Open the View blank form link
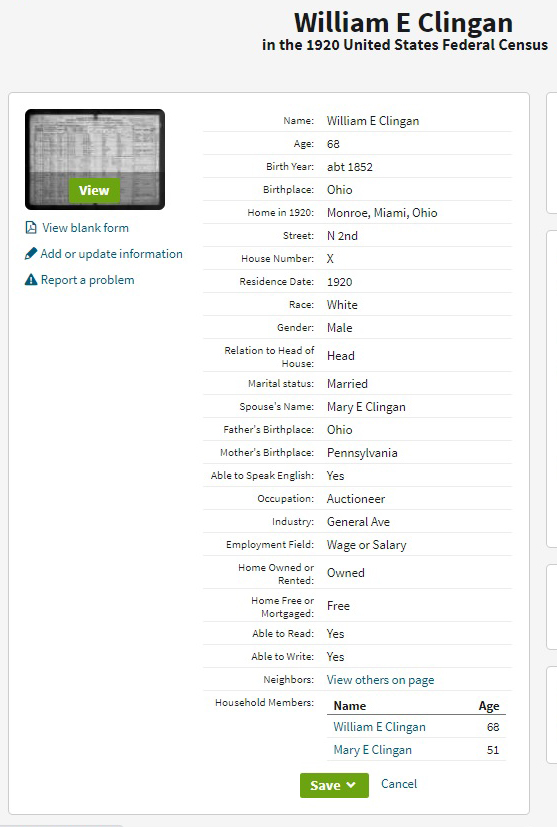Viewport: 557px width, 827px height. 85,228
